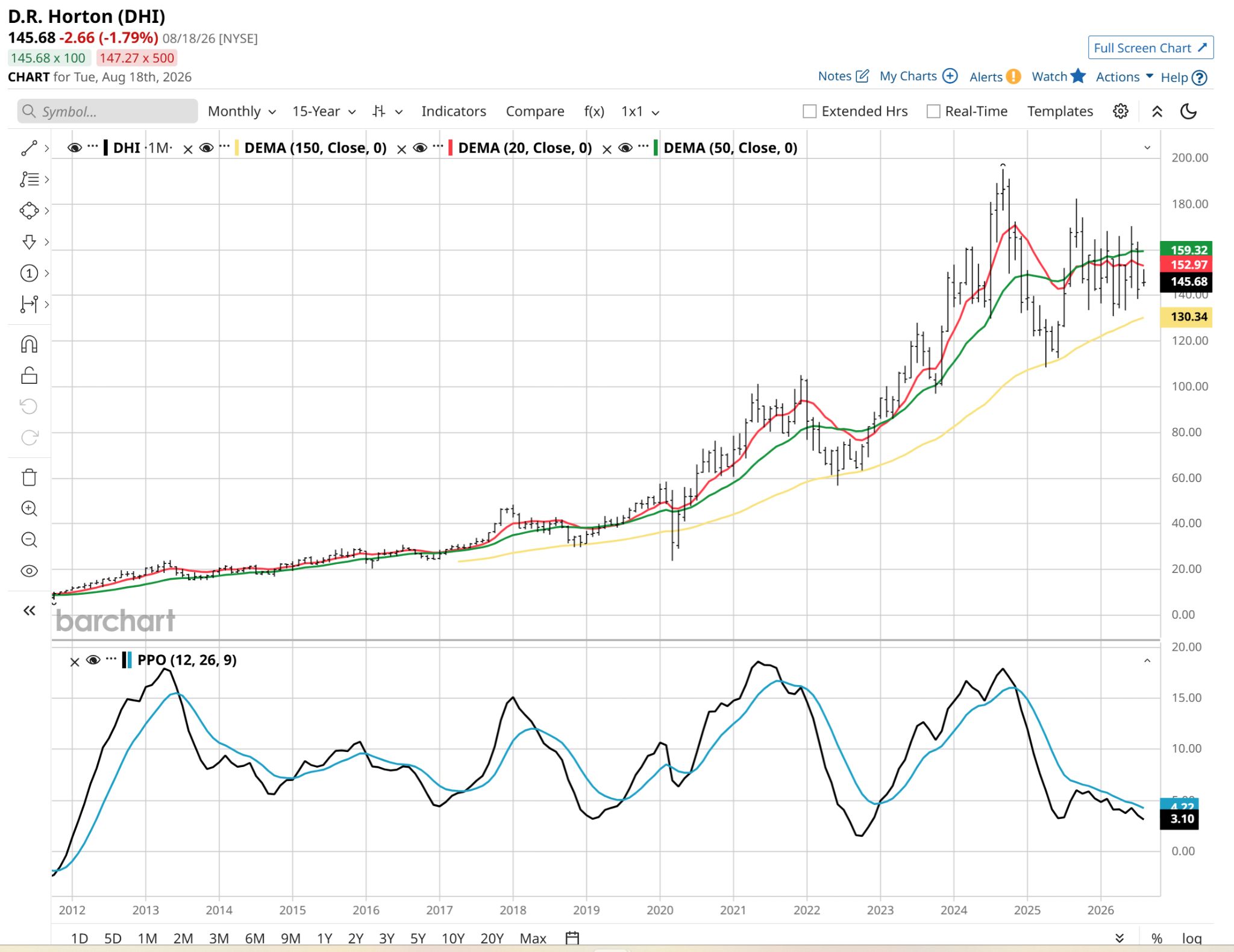Open the Actions dropdown menu
This screenshot has height=952, width=1234.
pos(1124,77)
